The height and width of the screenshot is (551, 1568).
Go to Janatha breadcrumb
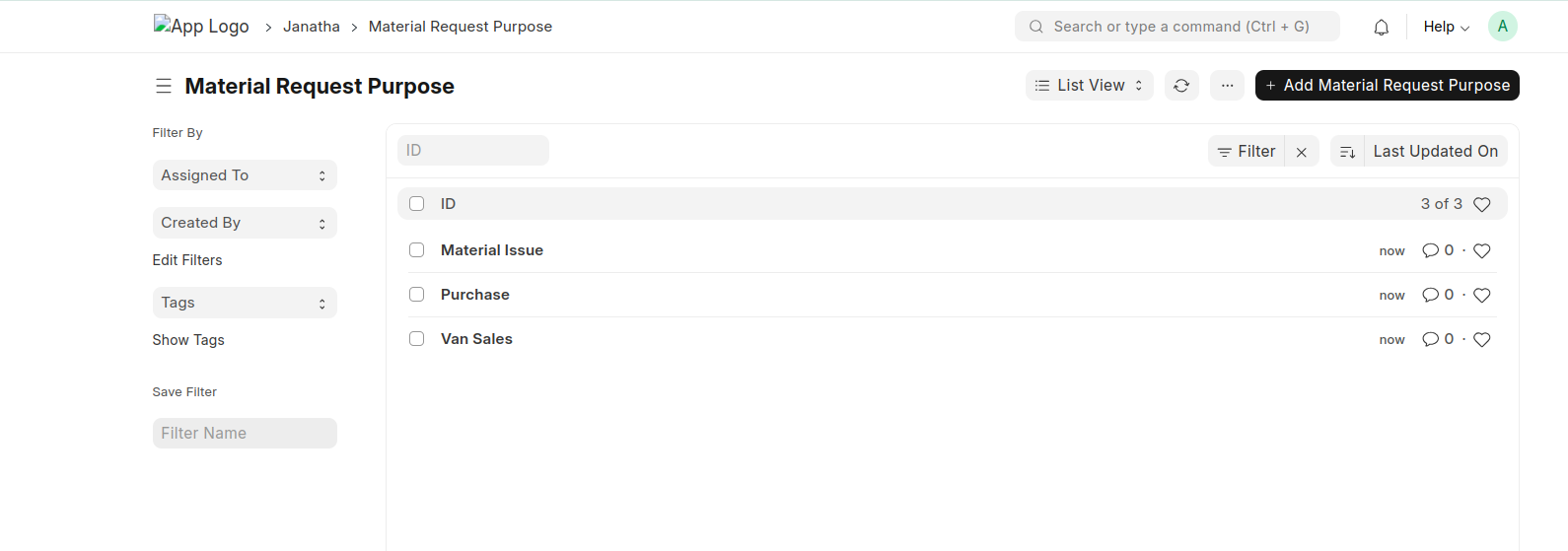311,27
